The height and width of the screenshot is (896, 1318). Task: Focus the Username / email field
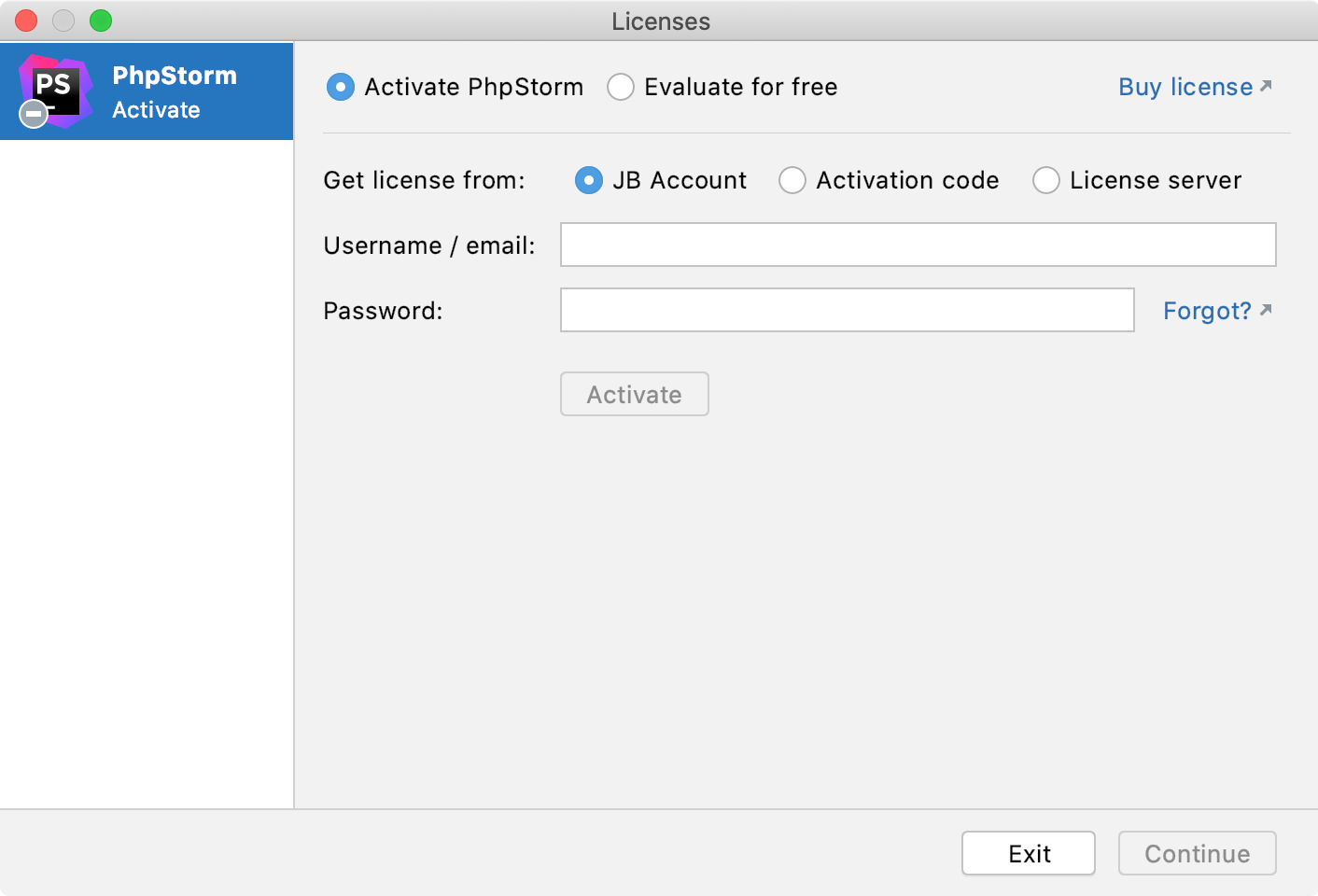[918, 245]
